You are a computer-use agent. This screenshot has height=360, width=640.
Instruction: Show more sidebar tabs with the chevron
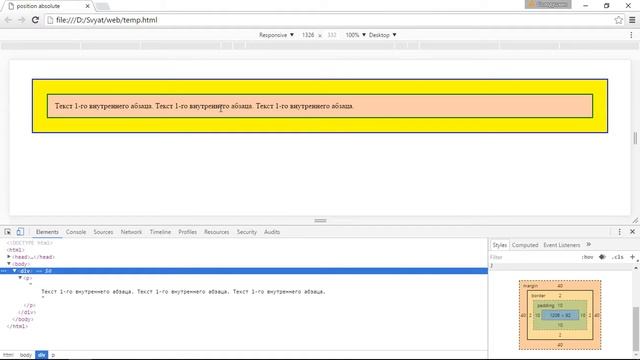coord(589,244)
